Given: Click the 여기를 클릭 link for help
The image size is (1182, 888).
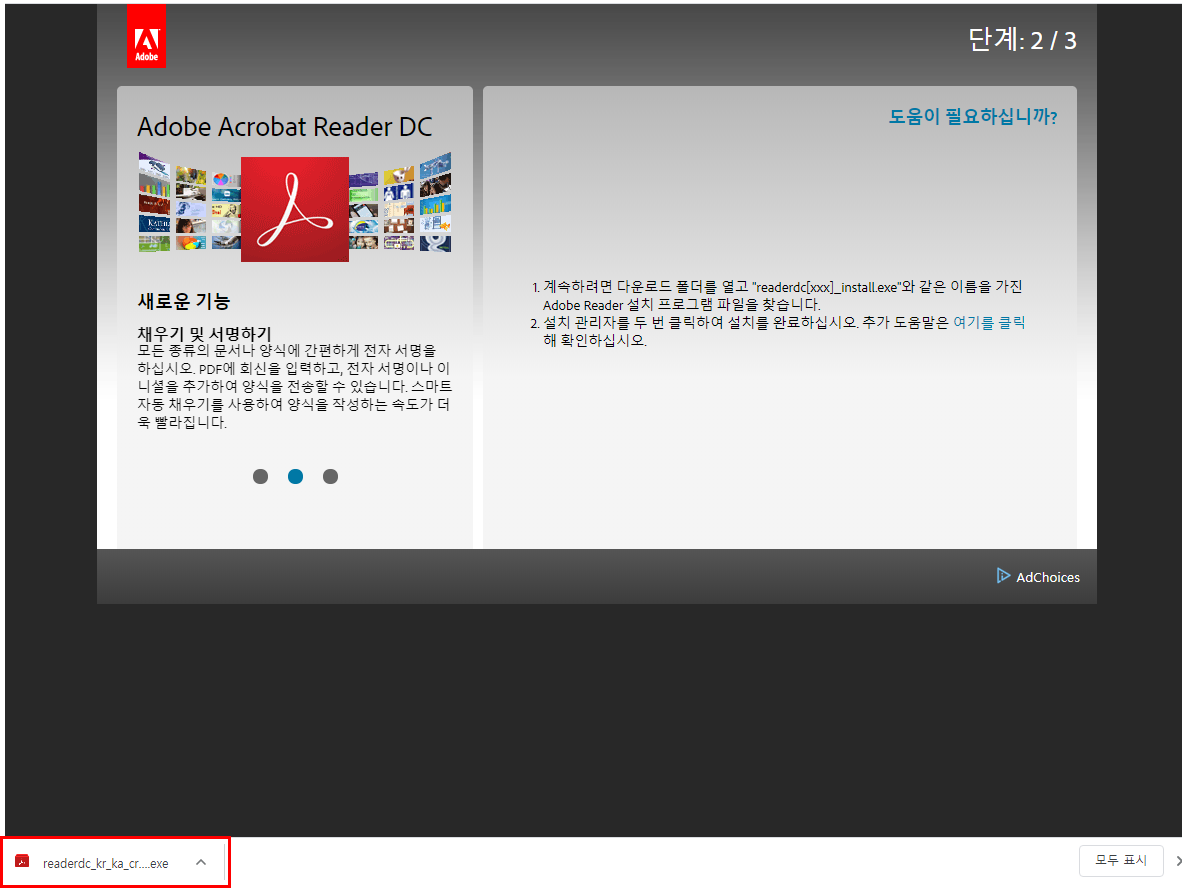Looking at the screenshot, I should point(989,323).
